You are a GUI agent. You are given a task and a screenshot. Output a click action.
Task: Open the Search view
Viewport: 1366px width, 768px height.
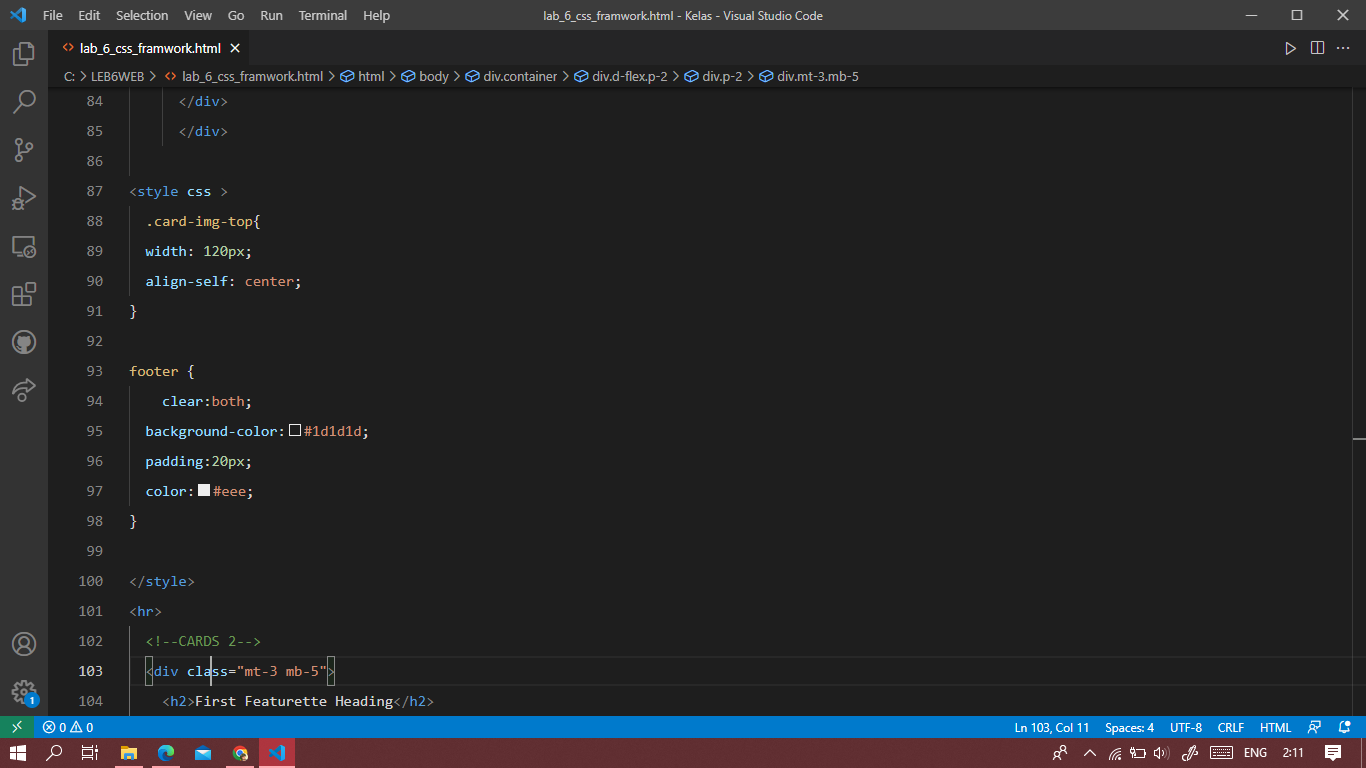24,102
